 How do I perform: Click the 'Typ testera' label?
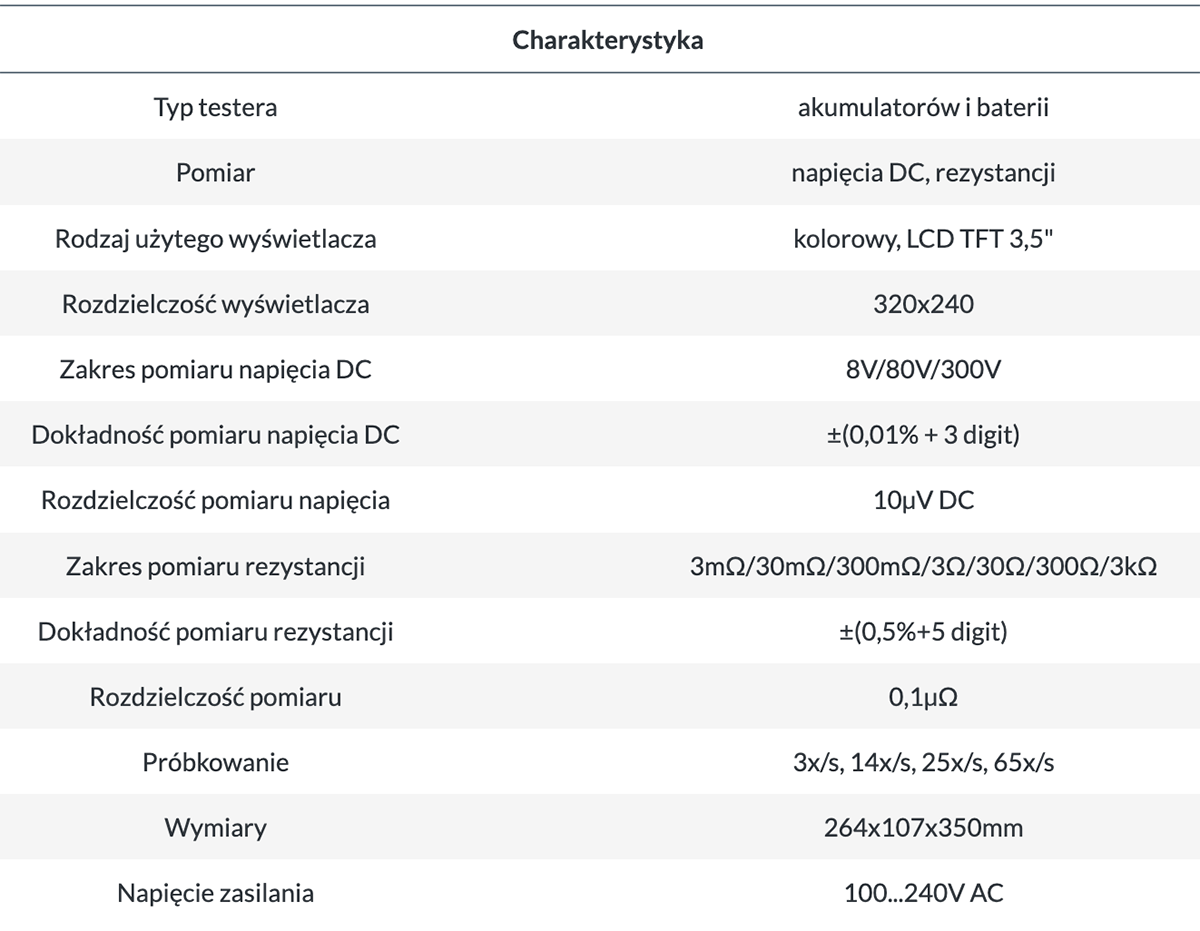[x=215, y=107]
